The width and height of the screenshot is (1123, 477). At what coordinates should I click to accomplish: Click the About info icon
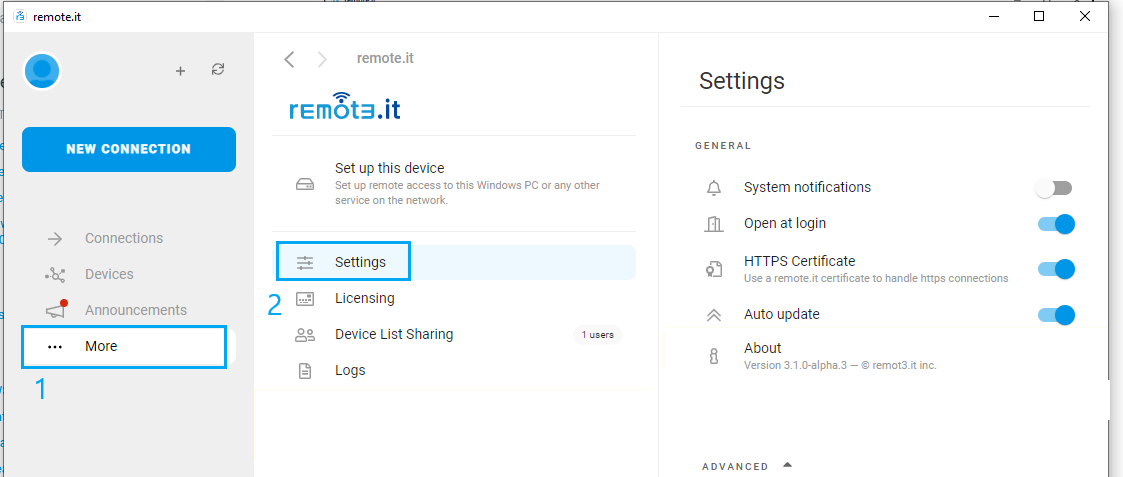(x=713, y=356)
